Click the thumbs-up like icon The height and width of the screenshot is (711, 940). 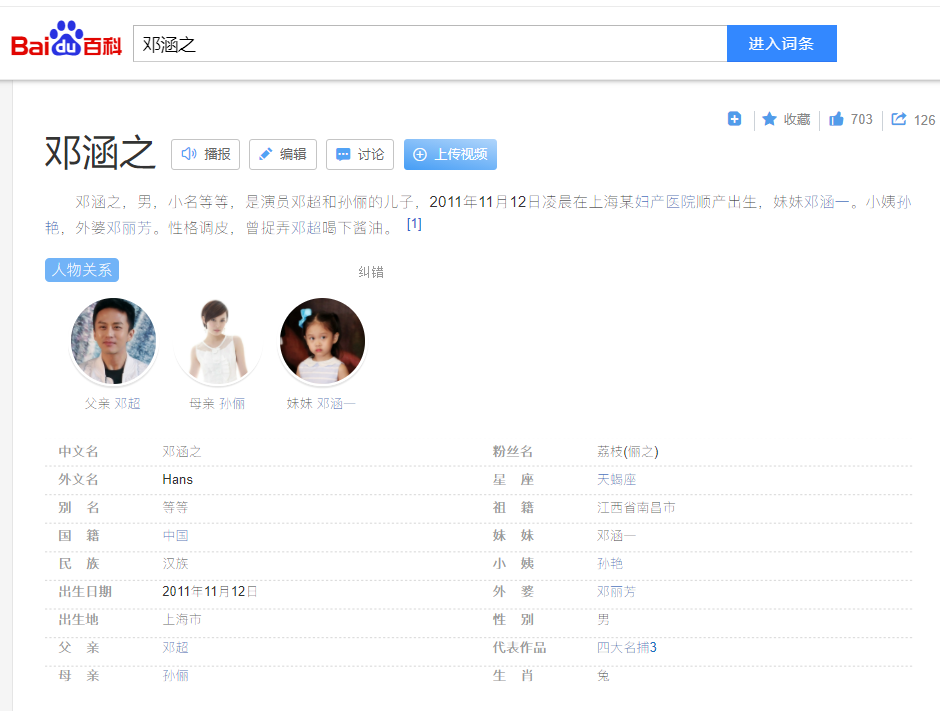(837, 119)
